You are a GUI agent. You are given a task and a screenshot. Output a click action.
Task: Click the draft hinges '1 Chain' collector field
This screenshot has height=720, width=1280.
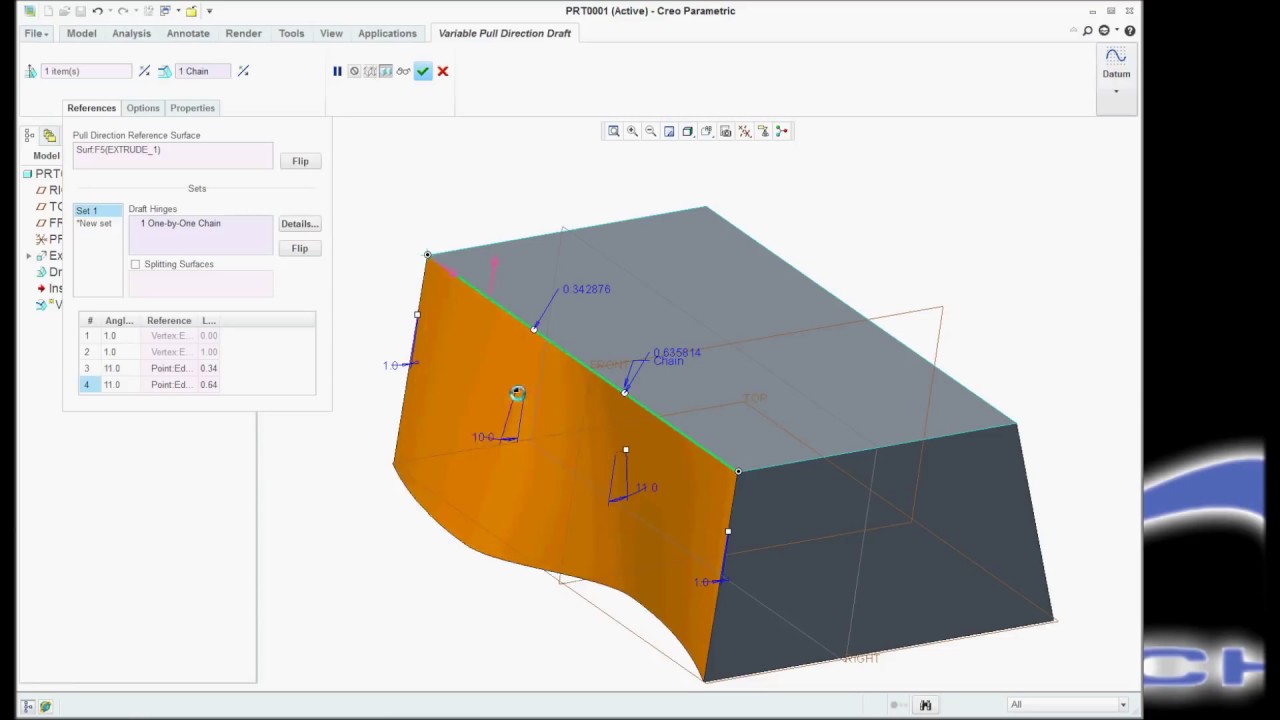(x=203, y=71)
